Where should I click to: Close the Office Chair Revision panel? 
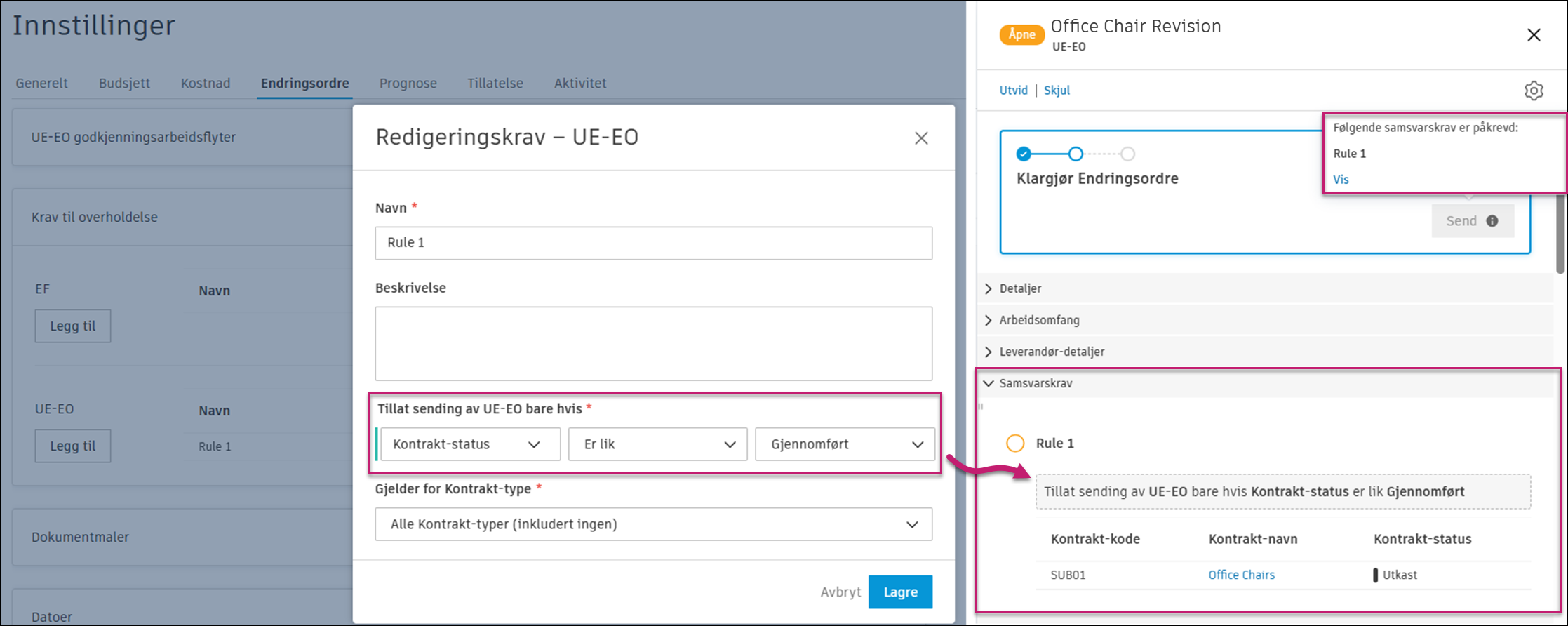click(1534, 35)
